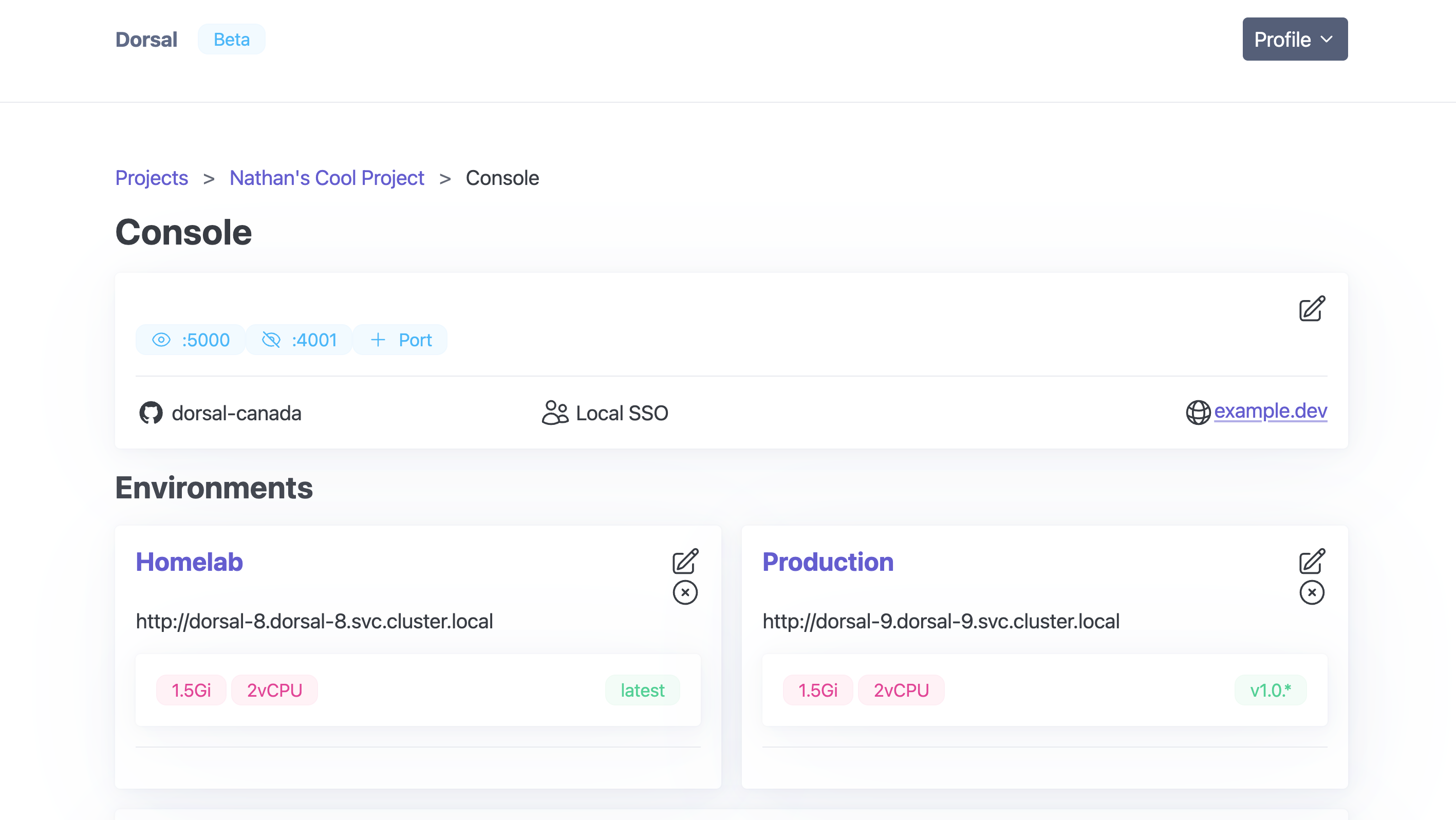Open Nathan's Cool Project breadcrumb
The image size is (1456, 820).
[327, 178]
